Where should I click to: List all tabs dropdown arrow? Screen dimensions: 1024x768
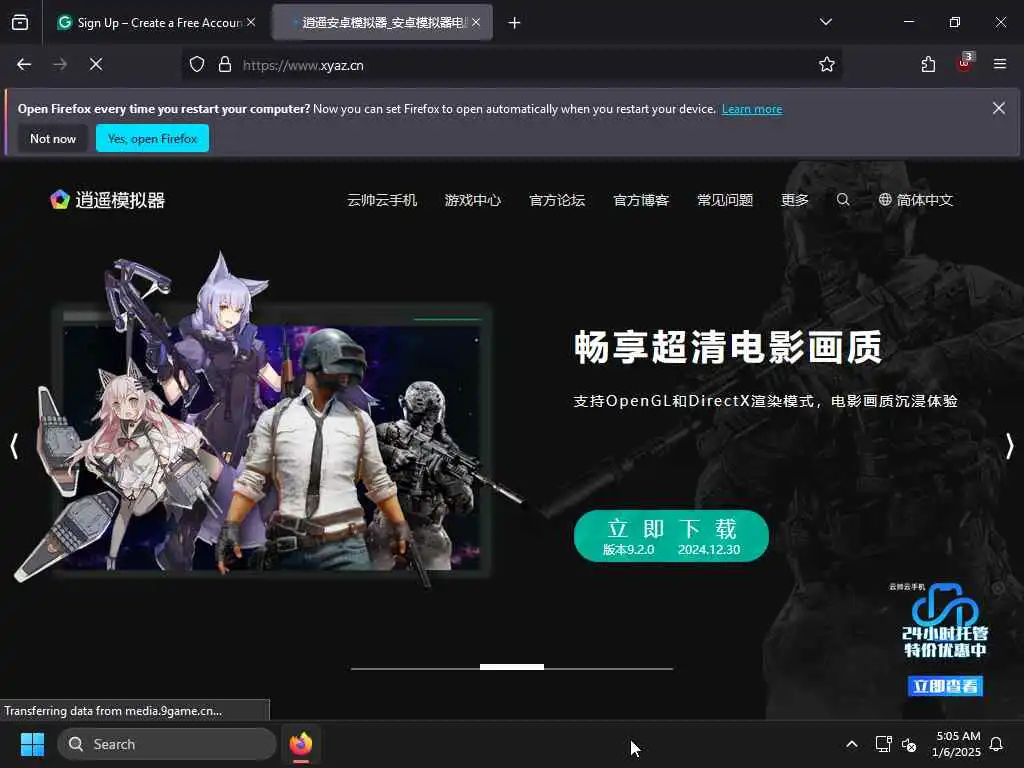point(826,22)
